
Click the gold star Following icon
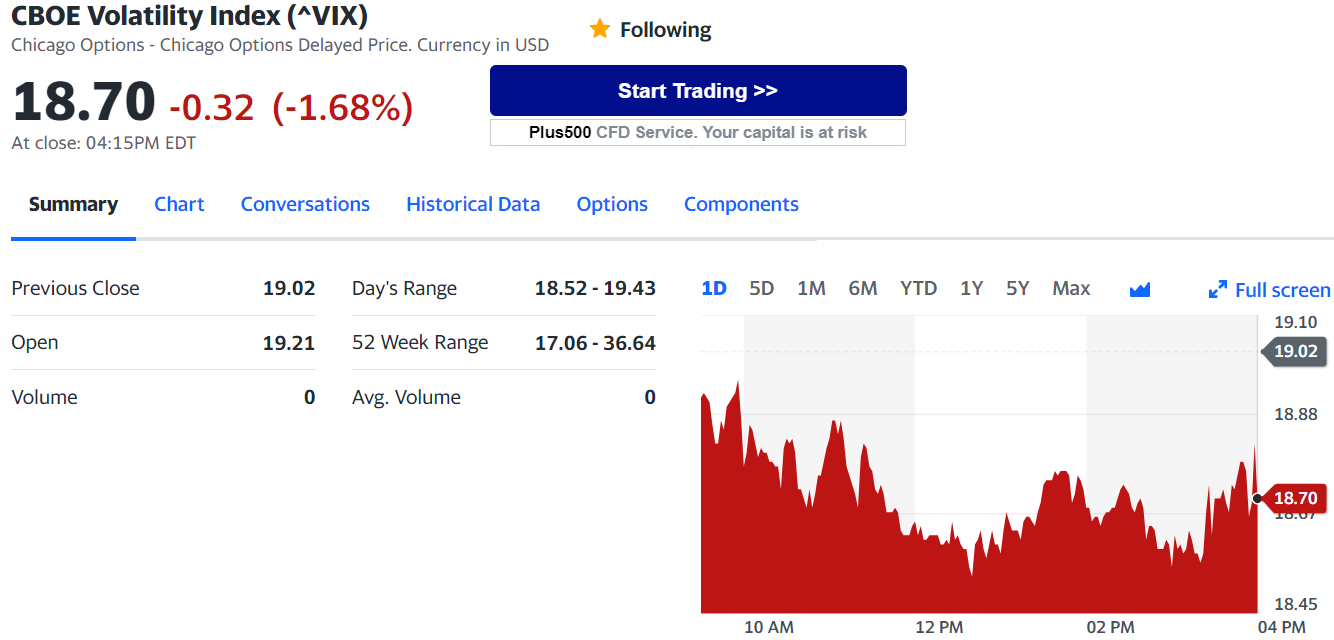(600, 29)
